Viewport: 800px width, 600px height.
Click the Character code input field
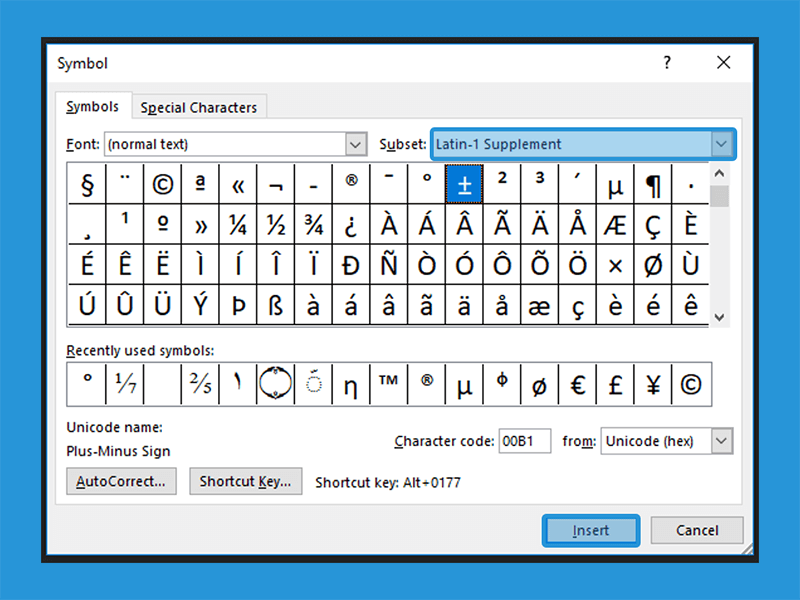click(525, 441)
